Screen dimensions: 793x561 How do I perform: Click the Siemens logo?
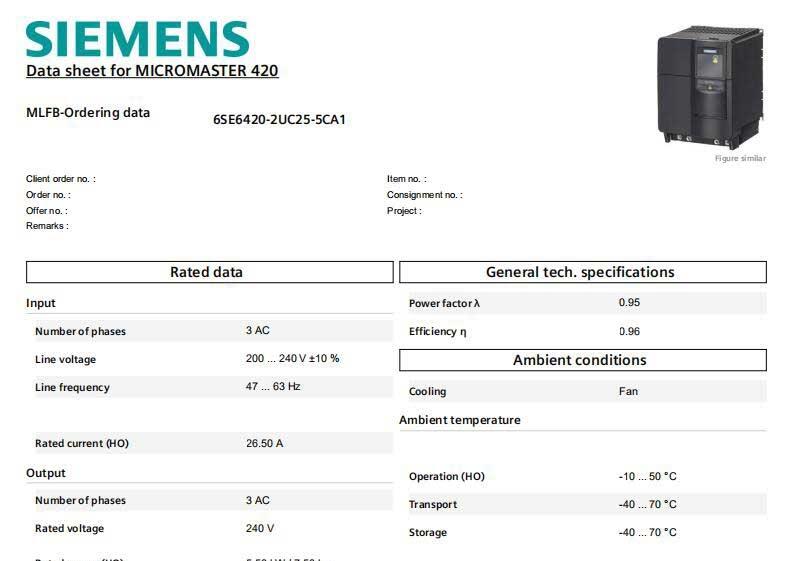137,39
